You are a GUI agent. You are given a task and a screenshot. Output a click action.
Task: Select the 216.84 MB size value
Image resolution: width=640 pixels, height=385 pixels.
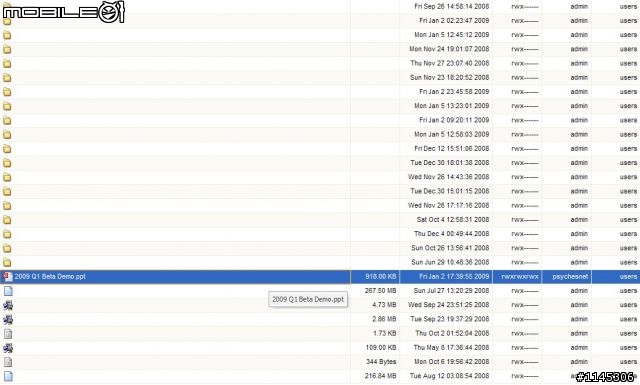point(380,376)
